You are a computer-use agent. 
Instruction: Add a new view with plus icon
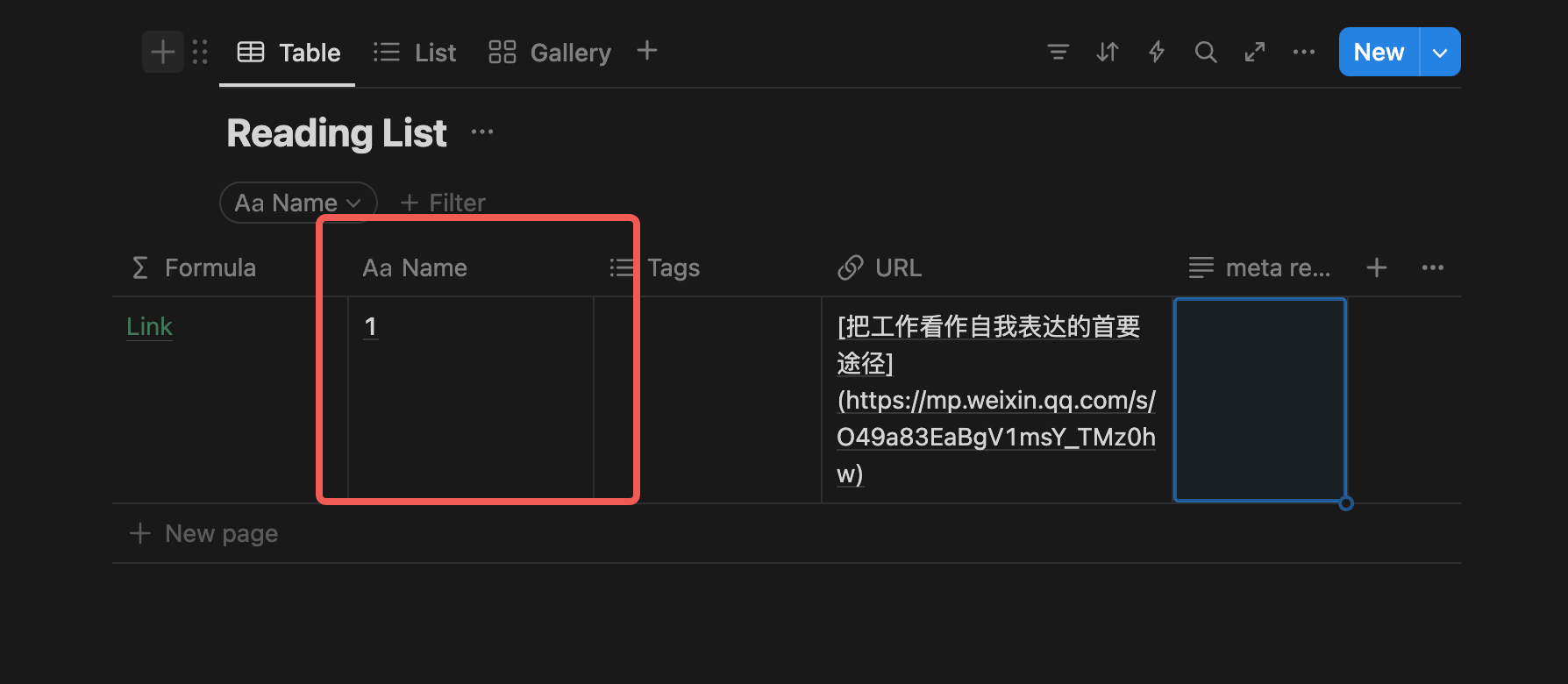pos(647,51)
